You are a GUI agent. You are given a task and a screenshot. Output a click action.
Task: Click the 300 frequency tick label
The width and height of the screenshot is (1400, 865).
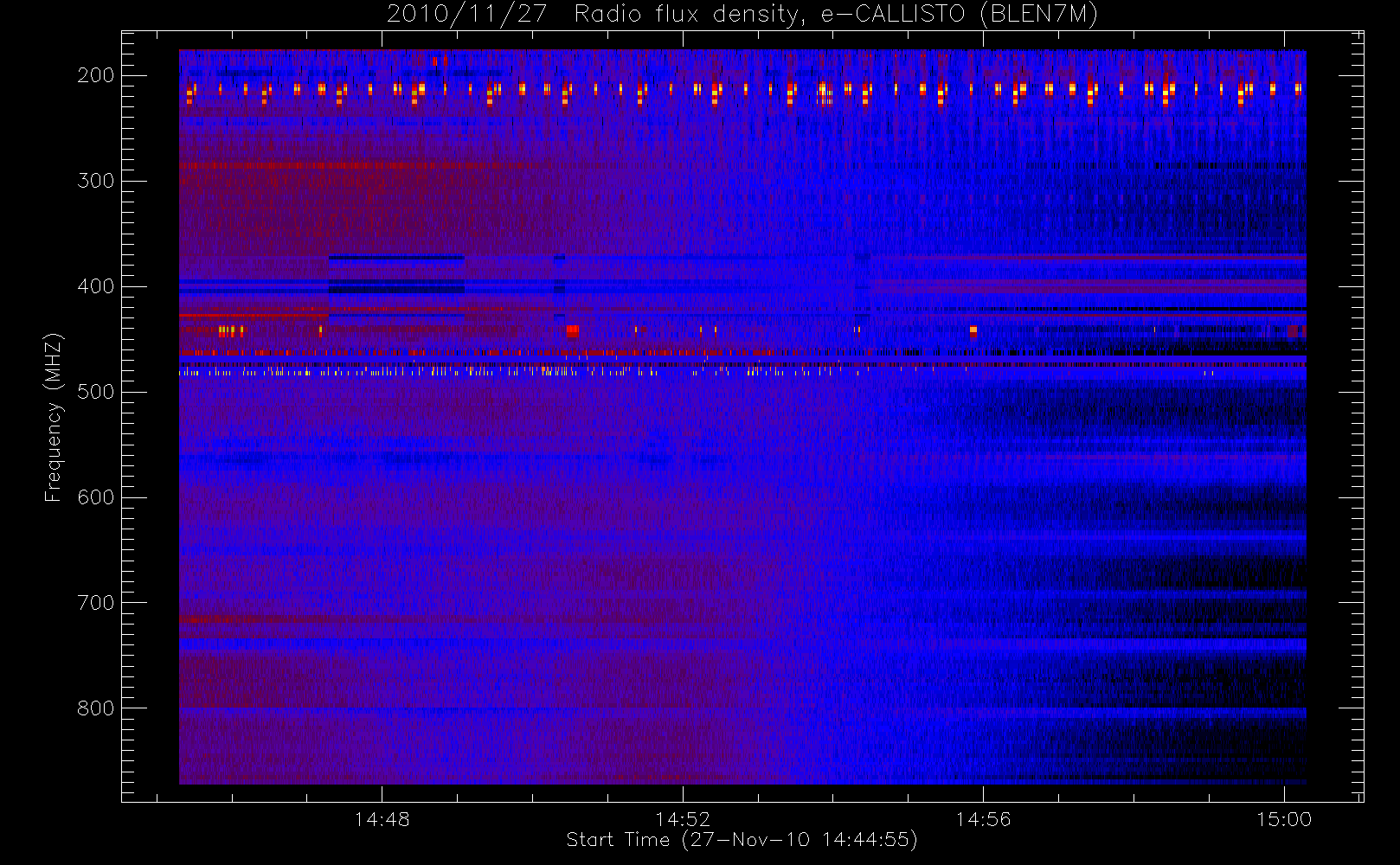(x=95, y=181)
